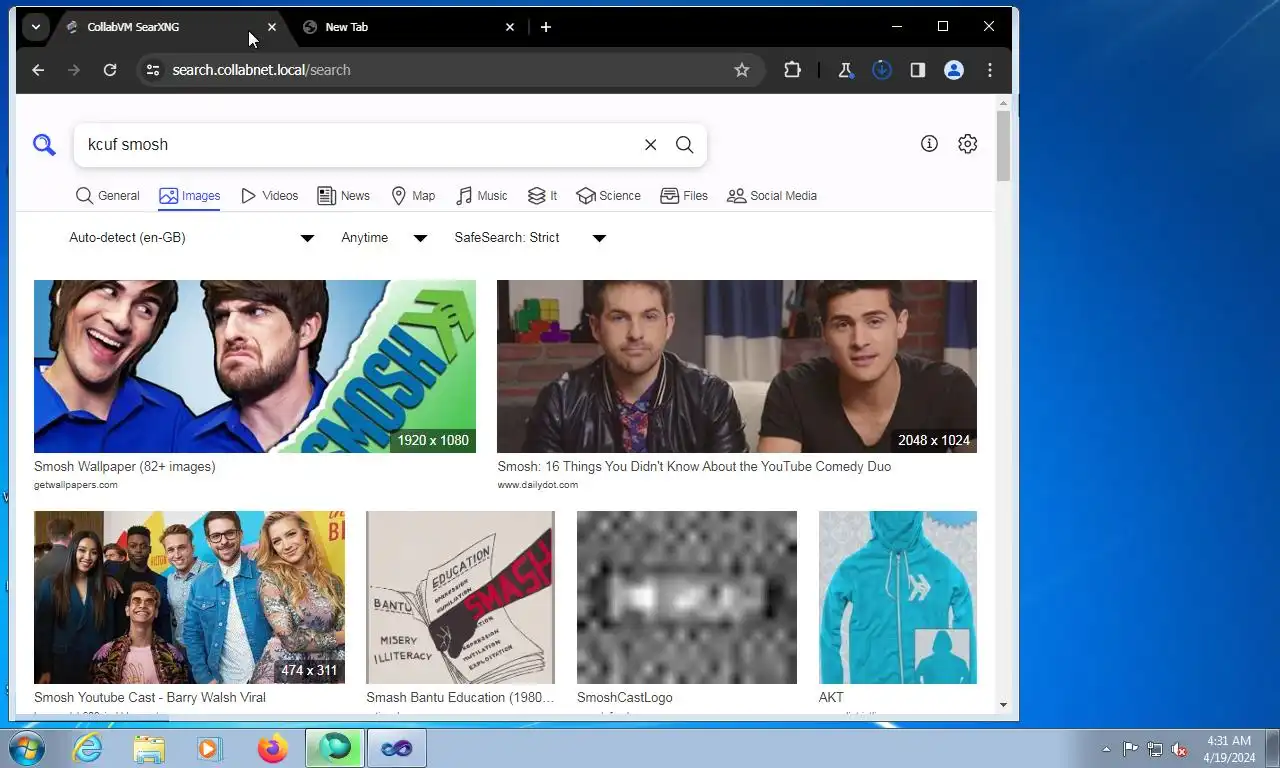Image resolution: width=1280 pixels, height=768 pixels.
Task: Launch Firefox from taskbar
Action: pyautogui.click(x=272, y=748)
